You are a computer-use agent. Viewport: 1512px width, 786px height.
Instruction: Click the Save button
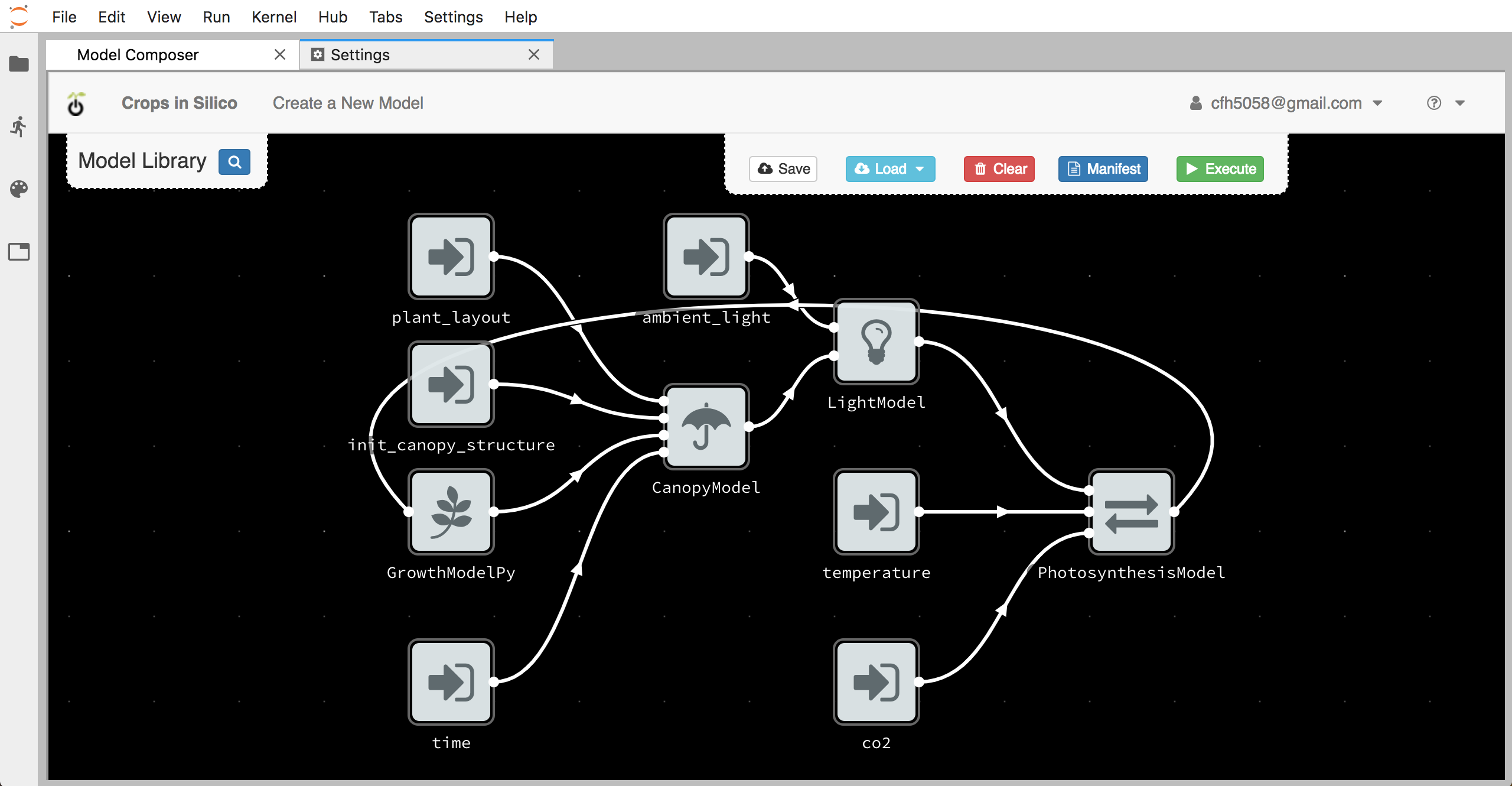tap(785, 168)
